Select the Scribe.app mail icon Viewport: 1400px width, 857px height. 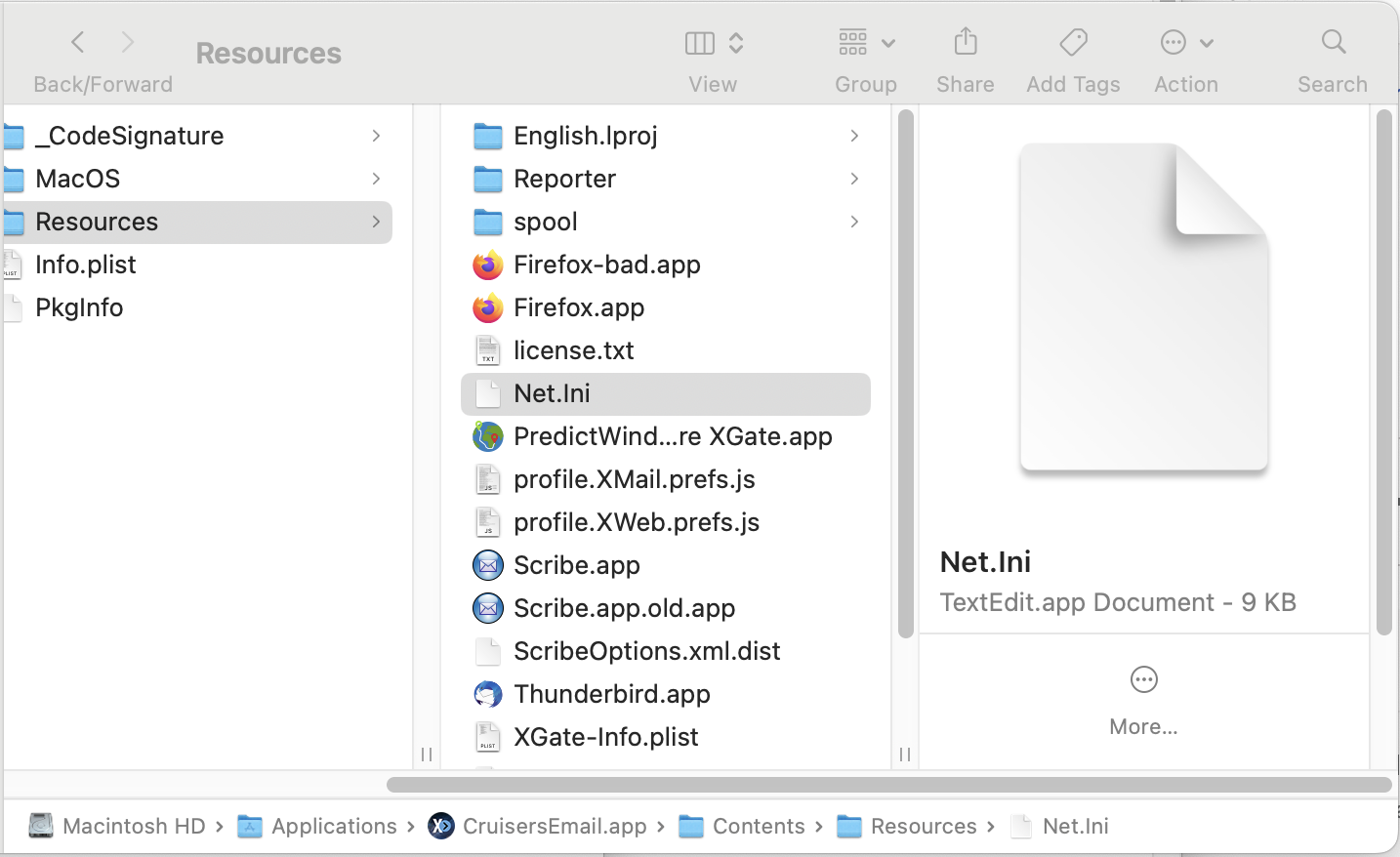tap(488, 565)
